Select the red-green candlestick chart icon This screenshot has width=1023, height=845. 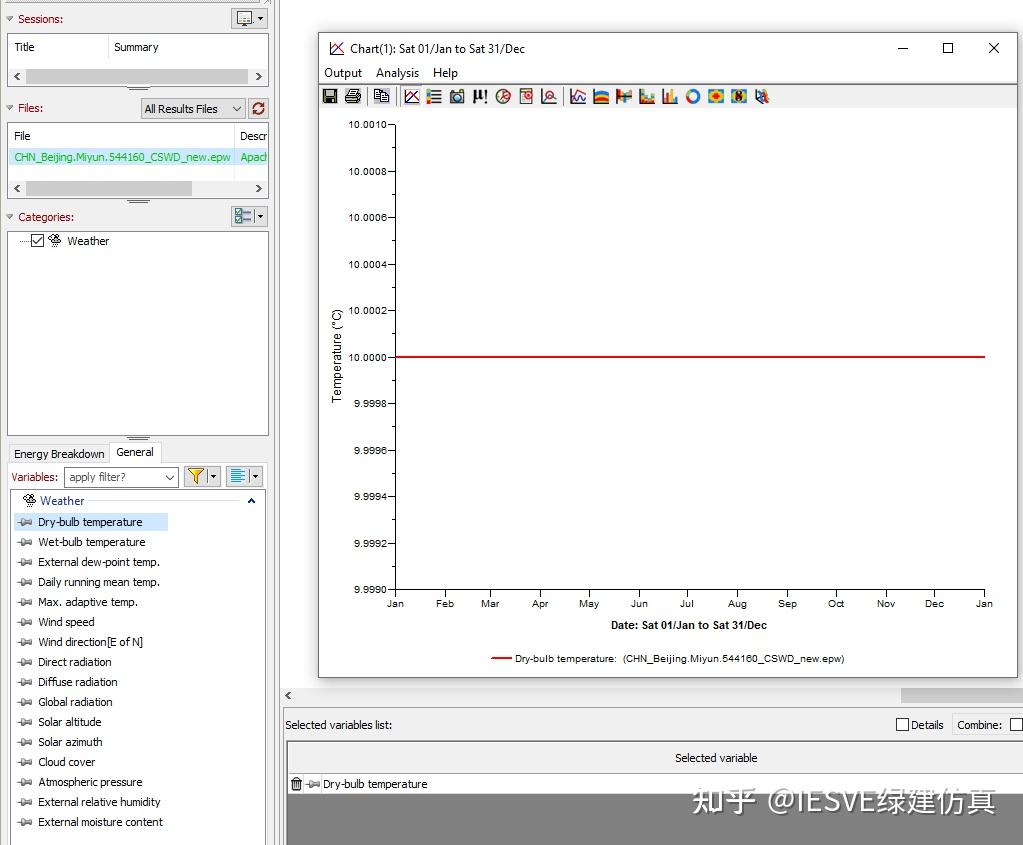pos(624,97)
